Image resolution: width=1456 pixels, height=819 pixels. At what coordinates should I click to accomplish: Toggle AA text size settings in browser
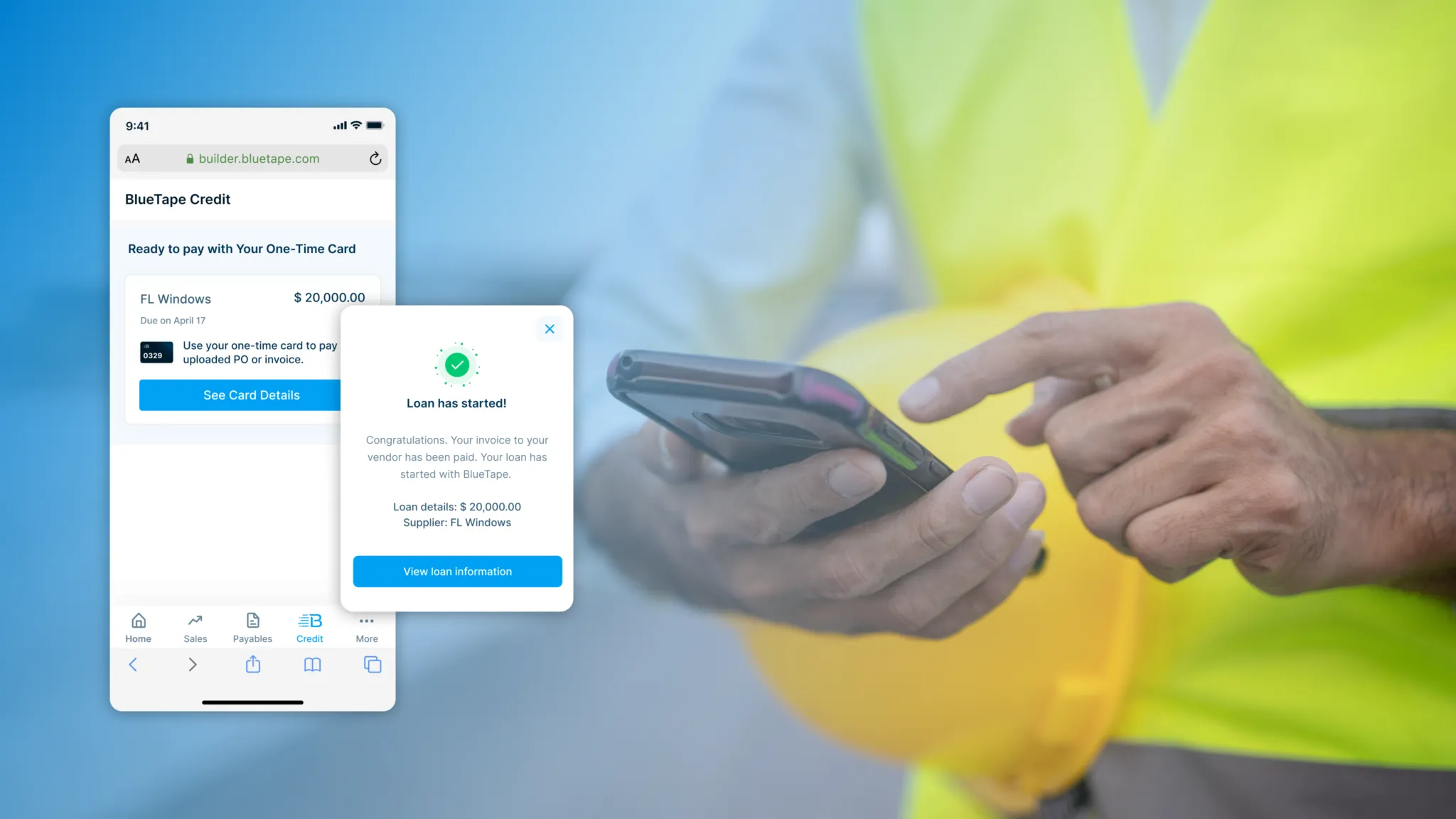point(132,159)
